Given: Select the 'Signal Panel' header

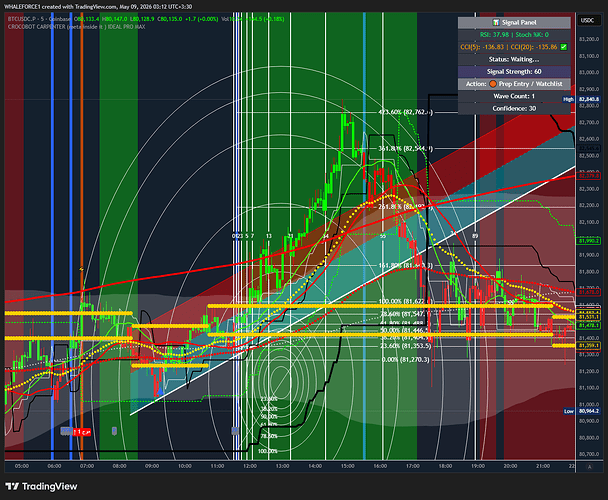Looking at the screenshot, I should pyautogui.click(x=514, y=22).
